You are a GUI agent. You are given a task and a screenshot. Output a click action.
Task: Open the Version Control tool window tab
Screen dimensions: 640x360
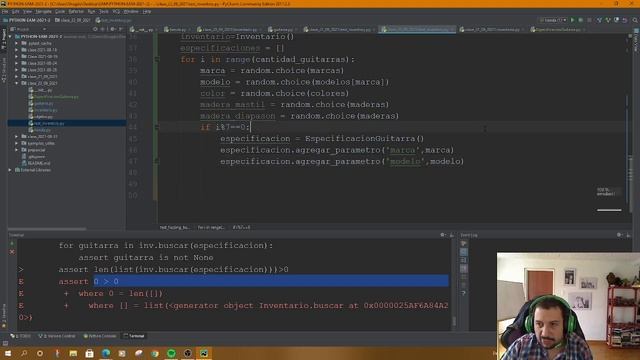(57, 336)
